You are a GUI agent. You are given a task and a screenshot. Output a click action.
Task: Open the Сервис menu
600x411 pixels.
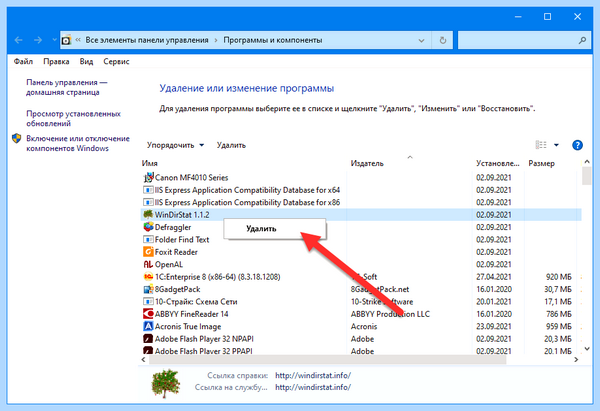tap(116, 62)
